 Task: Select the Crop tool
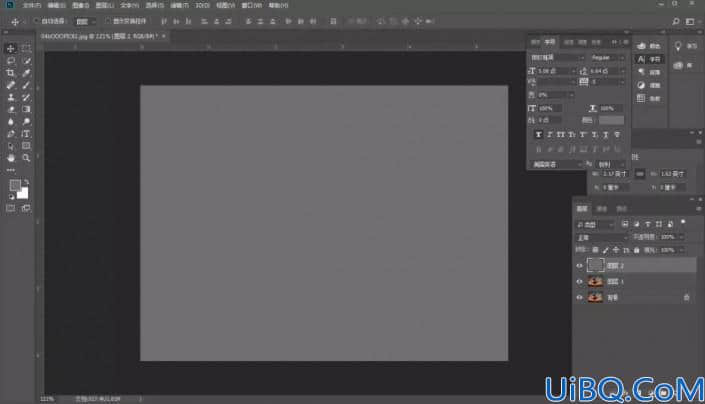pos(11,73)
